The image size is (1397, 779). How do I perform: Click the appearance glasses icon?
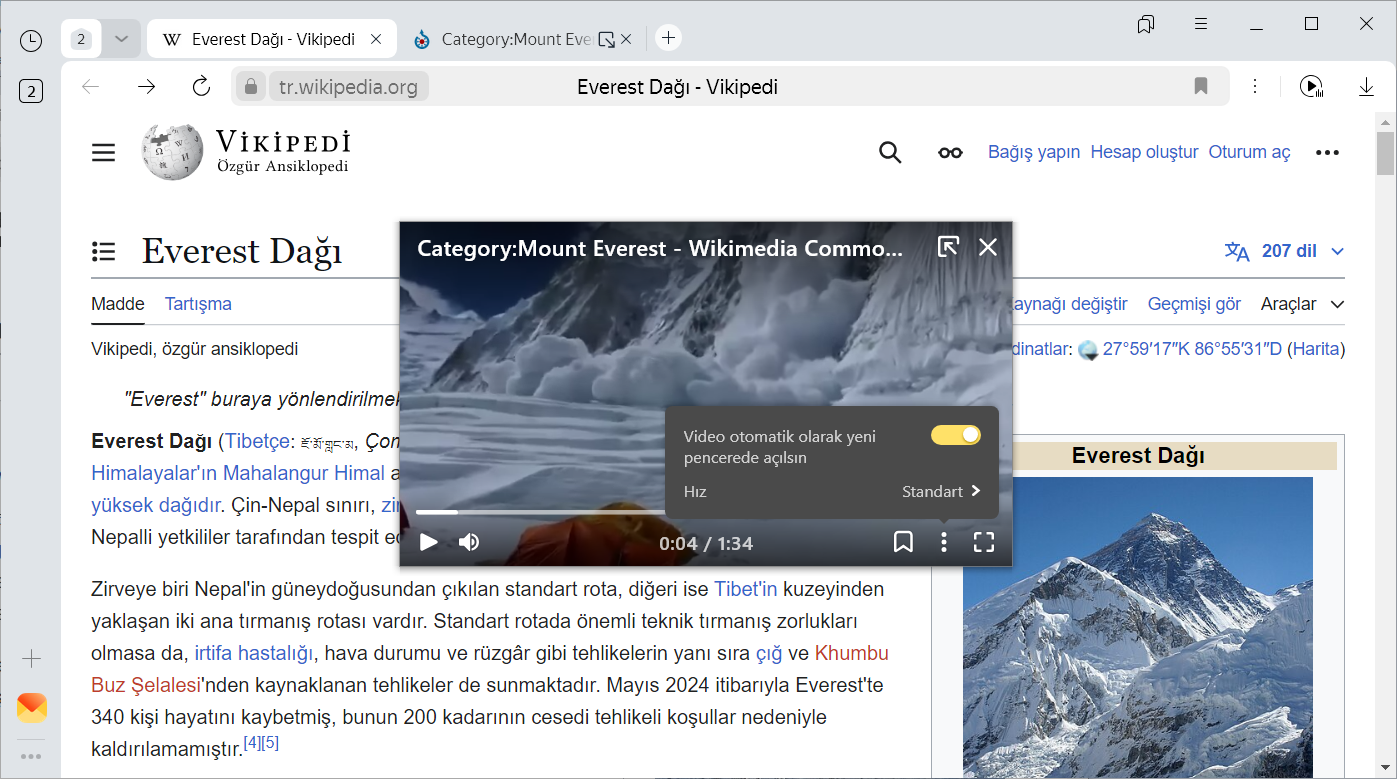tap(950, 152)
